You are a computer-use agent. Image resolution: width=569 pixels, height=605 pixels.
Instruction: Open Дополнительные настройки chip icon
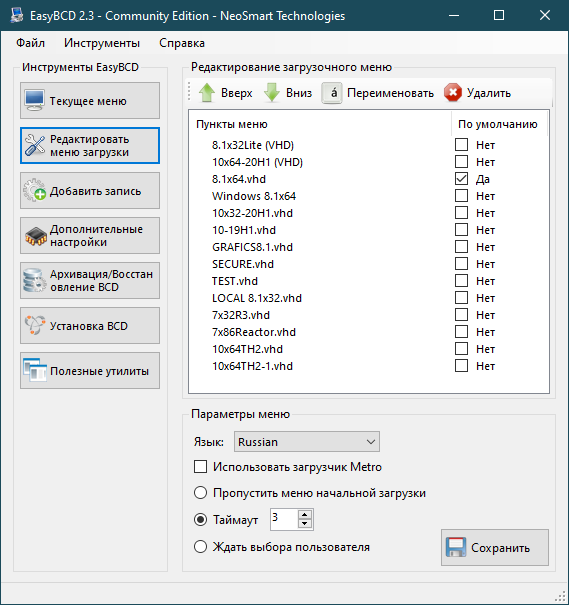pos(35,236)
